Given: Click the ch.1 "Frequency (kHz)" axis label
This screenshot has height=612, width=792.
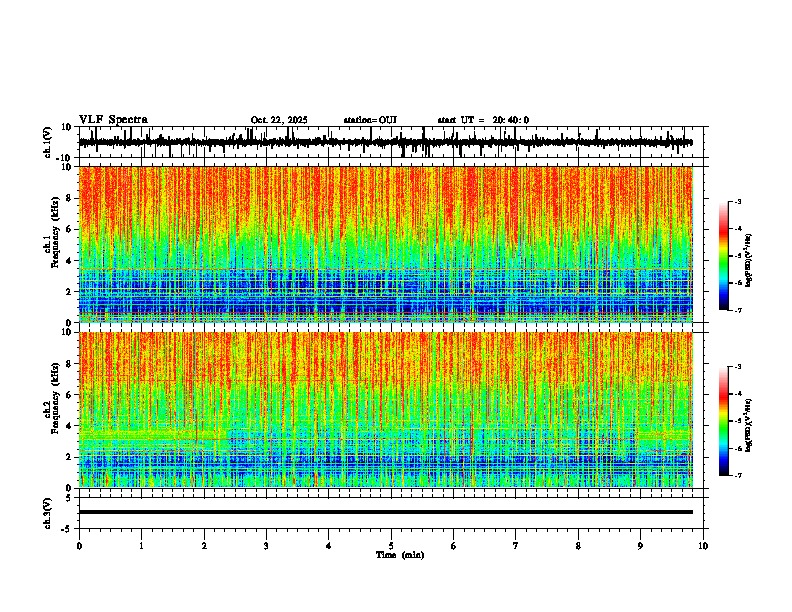Looking at the screenshot, I should (55, 233).
